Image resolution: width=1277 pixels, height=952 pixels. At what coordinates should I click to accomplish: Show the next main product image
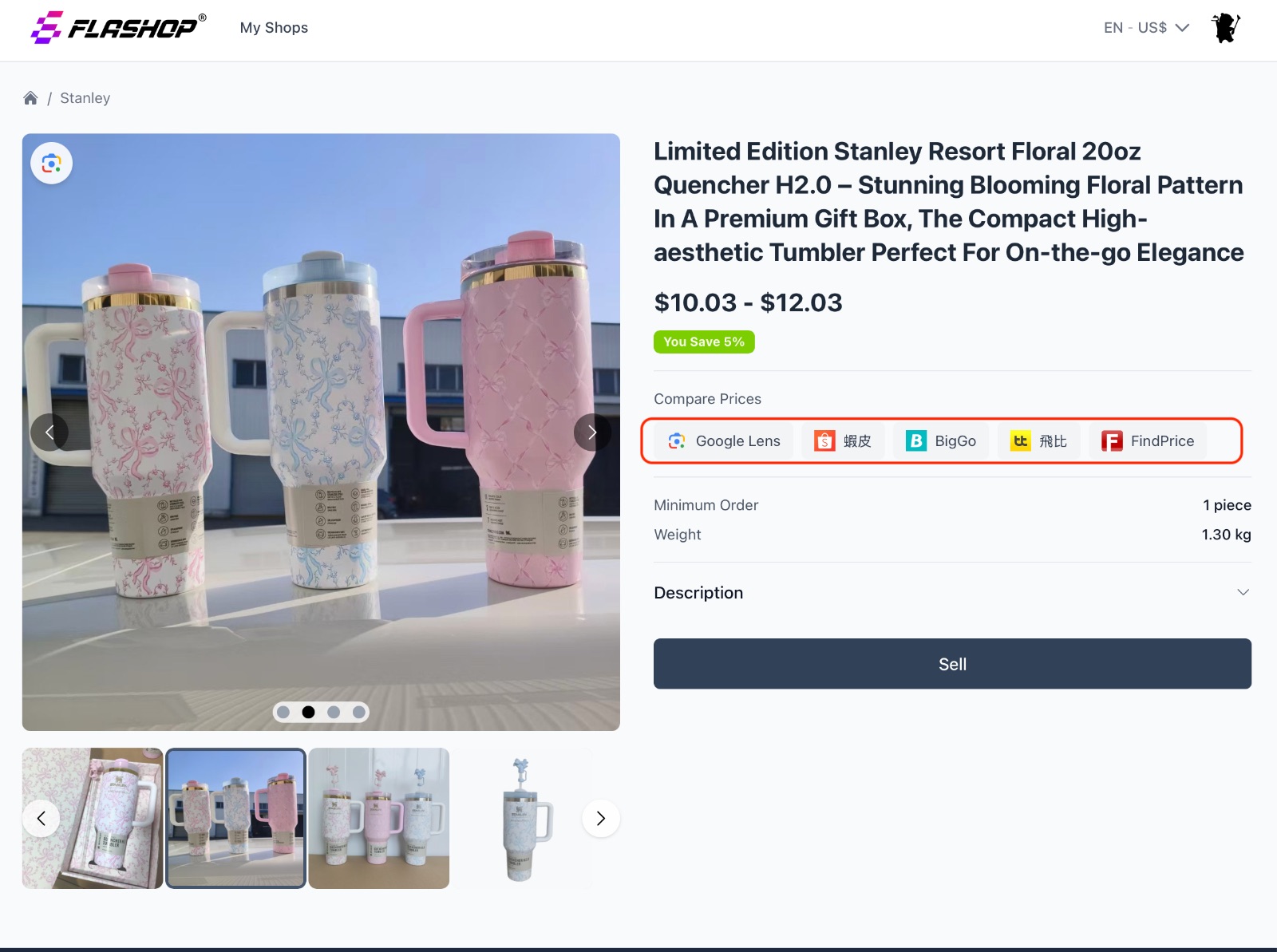tap(592, 433)
